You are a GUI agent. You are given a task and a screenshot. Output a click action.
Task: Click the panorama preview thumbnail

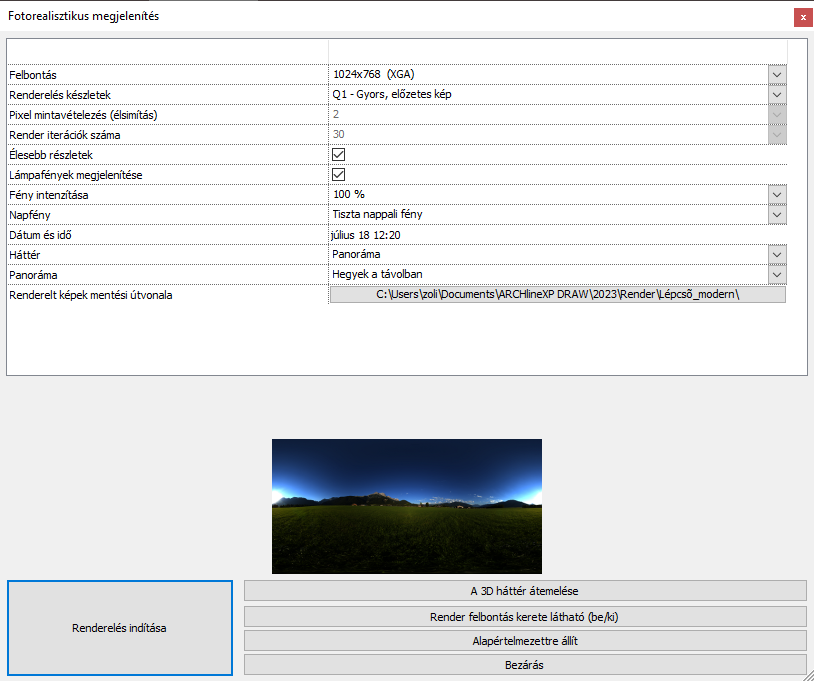click(x=406, y=506)
